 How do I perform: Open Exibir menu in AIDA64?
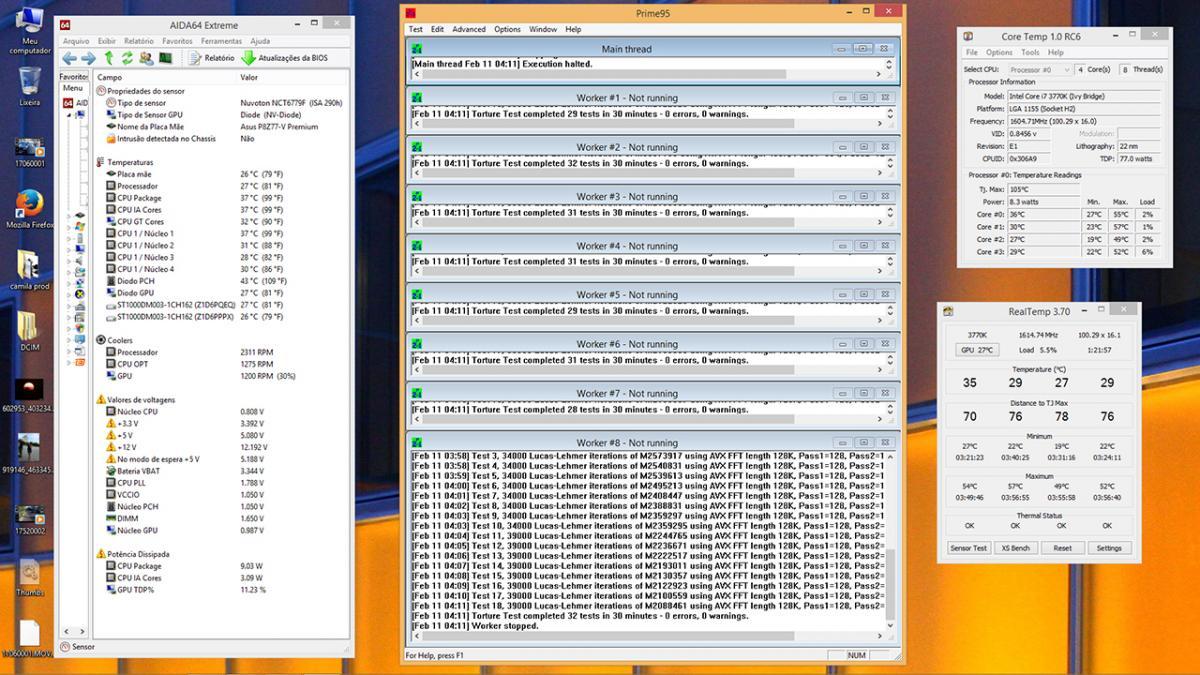[x=107, y=41]
